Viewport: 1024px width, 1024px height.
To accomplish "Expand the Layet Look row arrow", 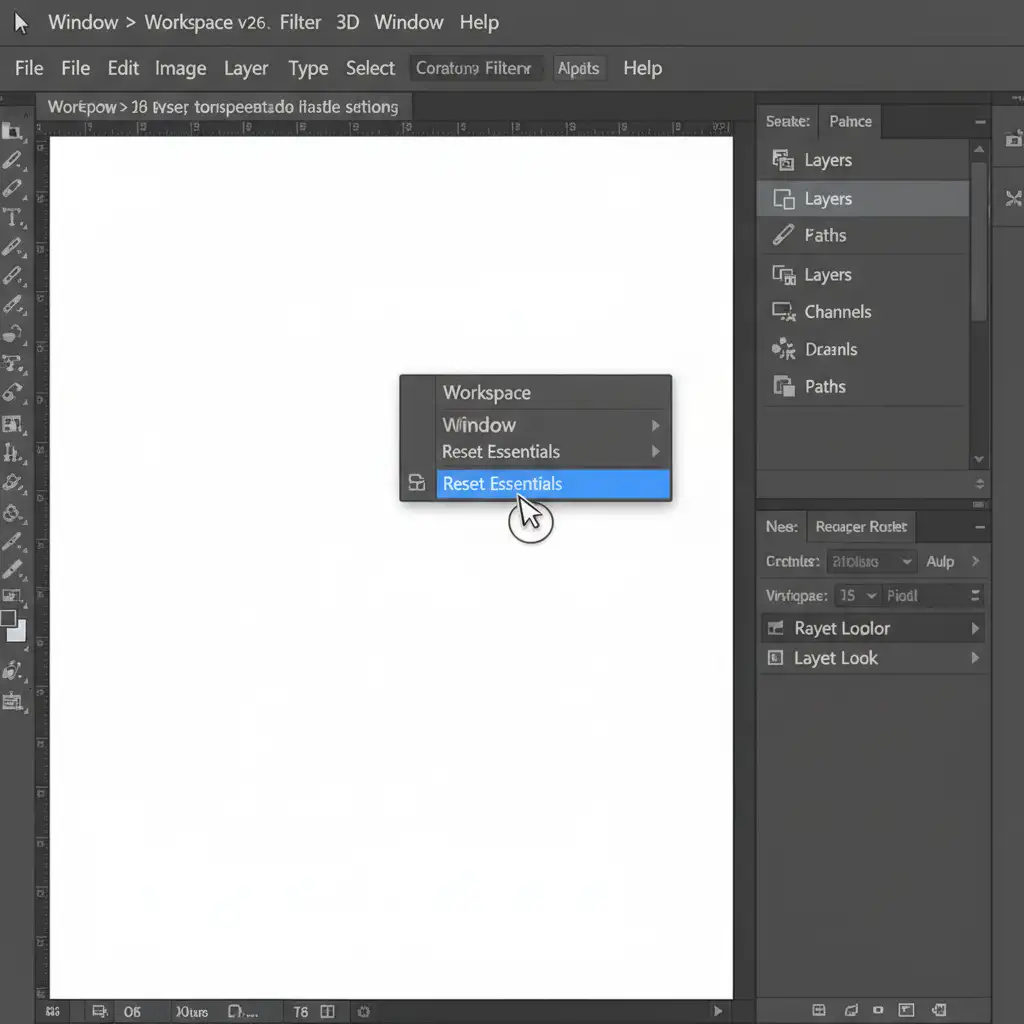I will point(975,659).
